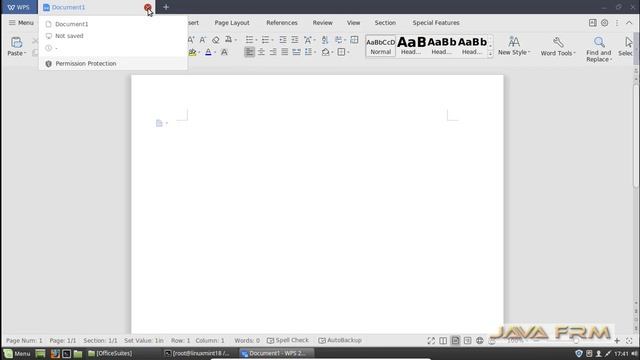Open the Section tab

[385, 23]
